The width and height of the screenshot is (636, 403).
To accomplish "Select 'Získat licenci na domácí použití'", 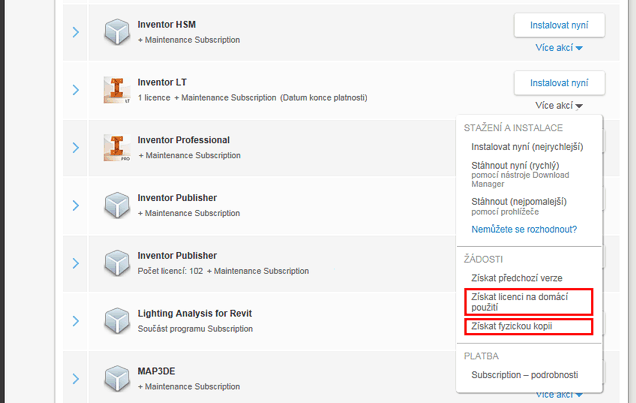I will [x=529, y=302].
